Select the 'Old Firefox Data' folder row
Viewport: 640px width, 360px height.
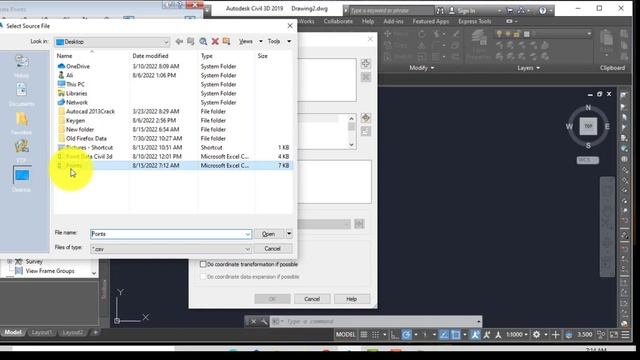click(x=173, y=138)
